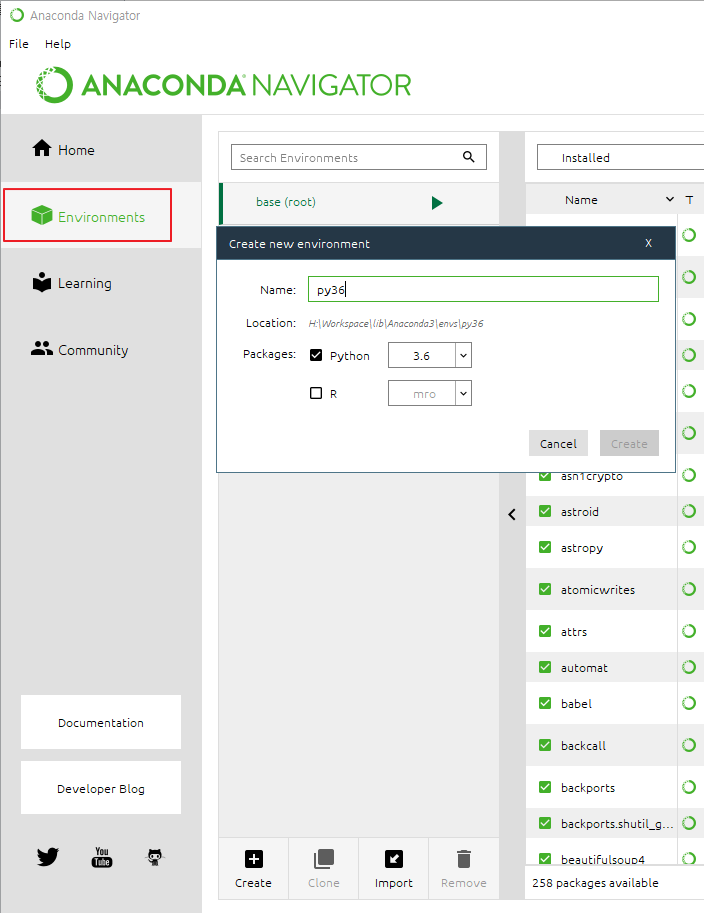Toggle the atomicwrites package checkbox
The height and width of the screenshot is (913, 704).
click(x=545, y=589)
